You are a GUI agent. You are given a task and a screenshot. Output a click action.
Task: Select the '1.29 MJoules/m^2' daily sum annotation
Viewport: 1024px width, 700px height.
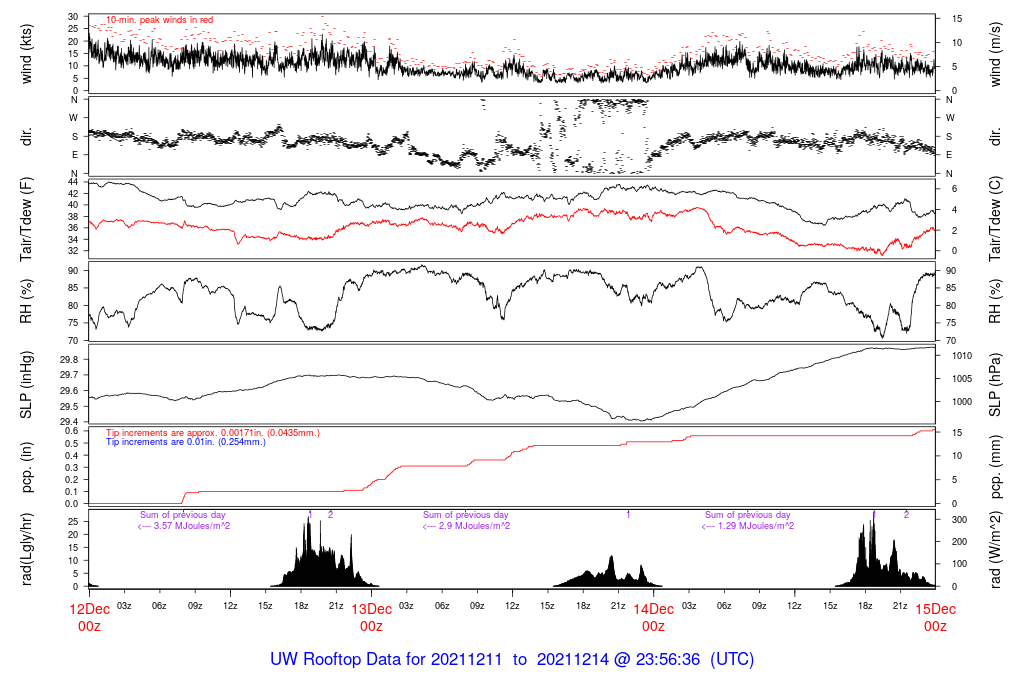[748, 526]
